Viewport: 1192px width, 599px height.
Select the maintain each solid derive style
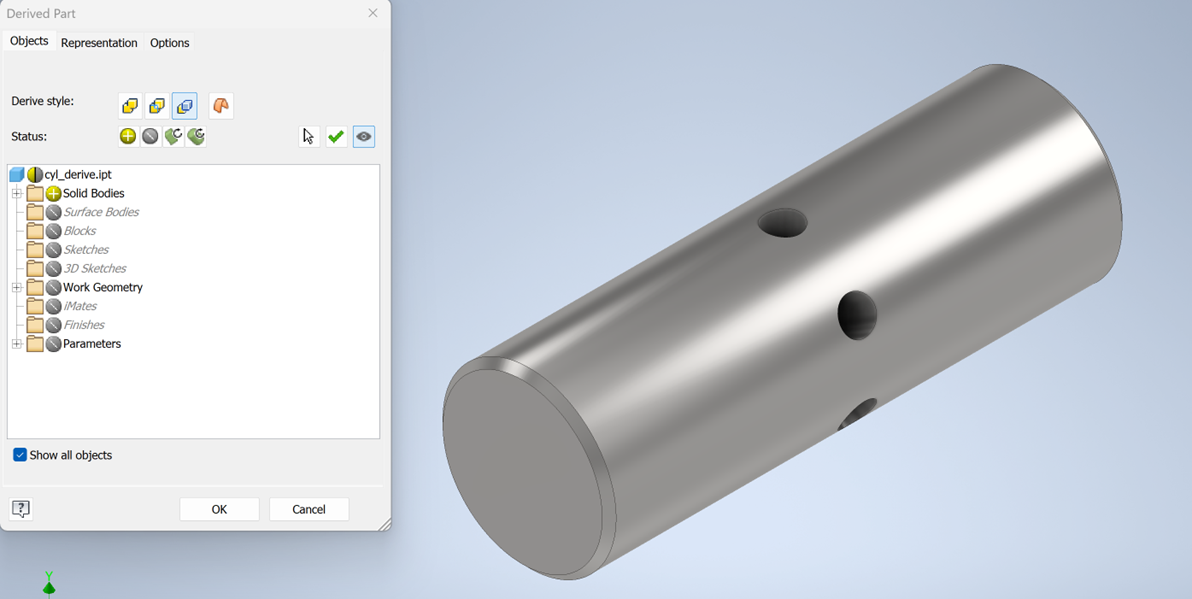point(185,106)
